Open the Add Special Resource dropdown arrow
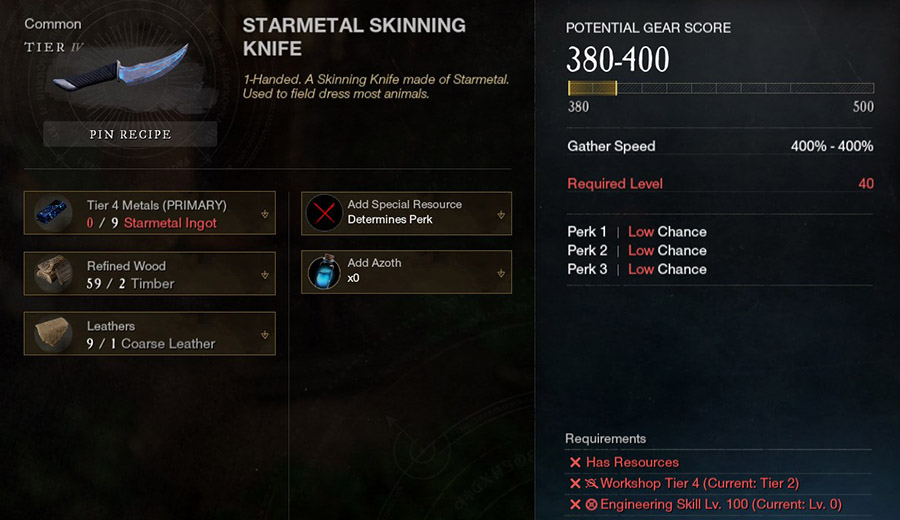The width and height of the screenshot is (900, 520). click(501, 215)
